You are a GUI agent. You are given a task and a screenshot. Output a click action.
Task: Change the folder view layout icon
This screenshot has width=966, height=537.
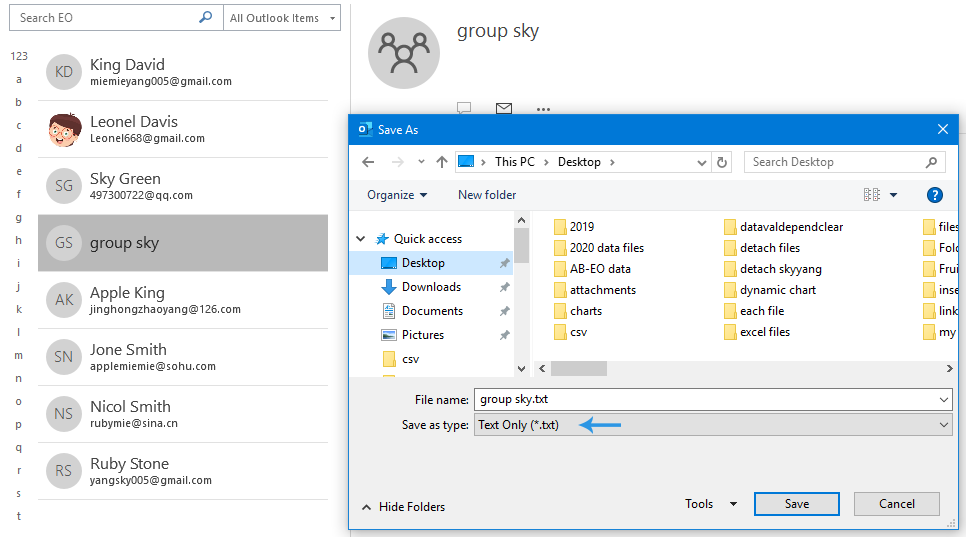point(871,195)
